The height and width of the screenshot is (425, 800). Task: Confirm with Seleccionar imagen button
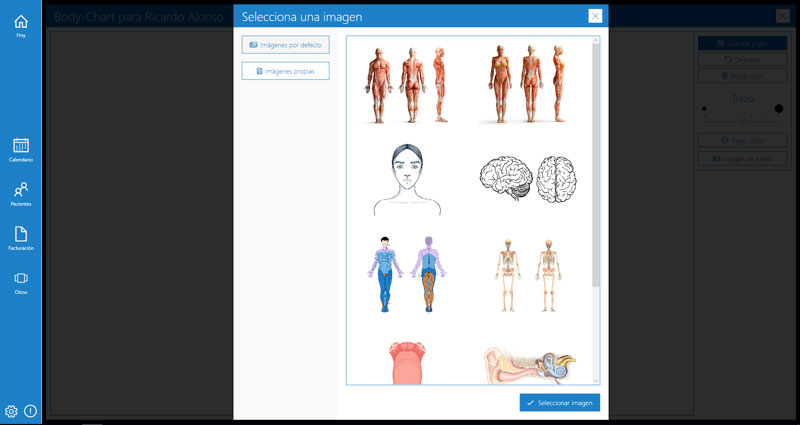[560, 403]
